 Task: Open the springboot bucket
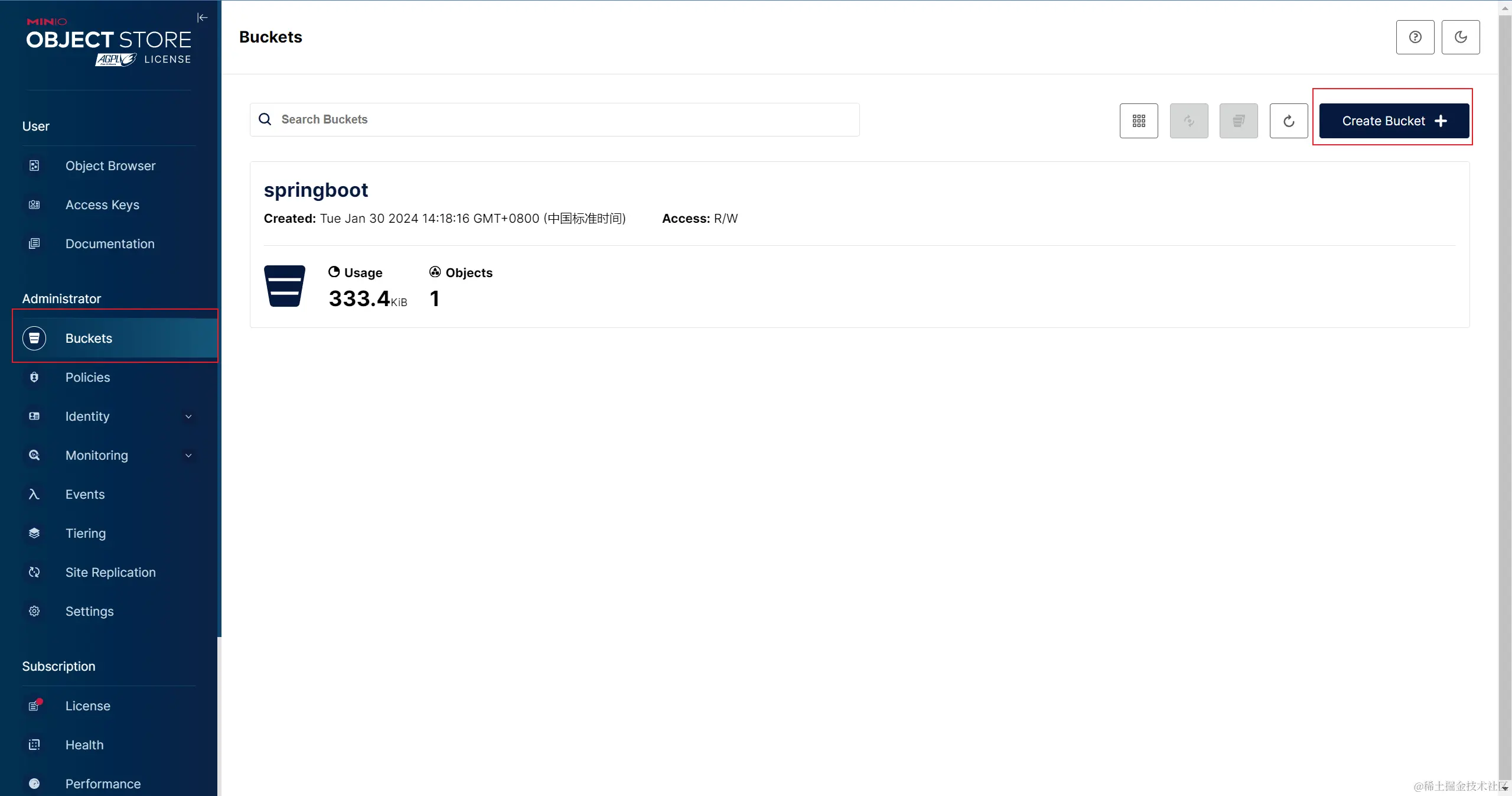(316, 190)
